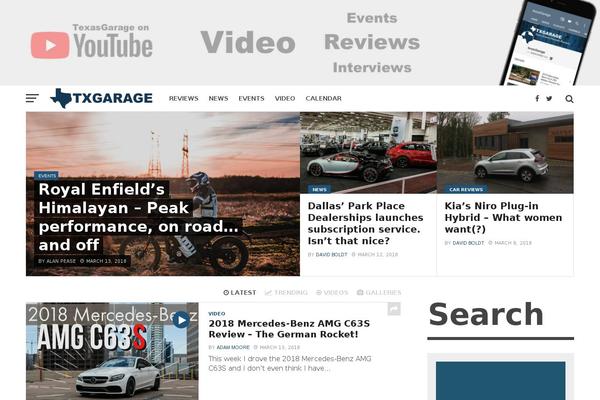Open author David Boldt under Kia article
Viewport: 600px width, 400px height.
[468, 243]
